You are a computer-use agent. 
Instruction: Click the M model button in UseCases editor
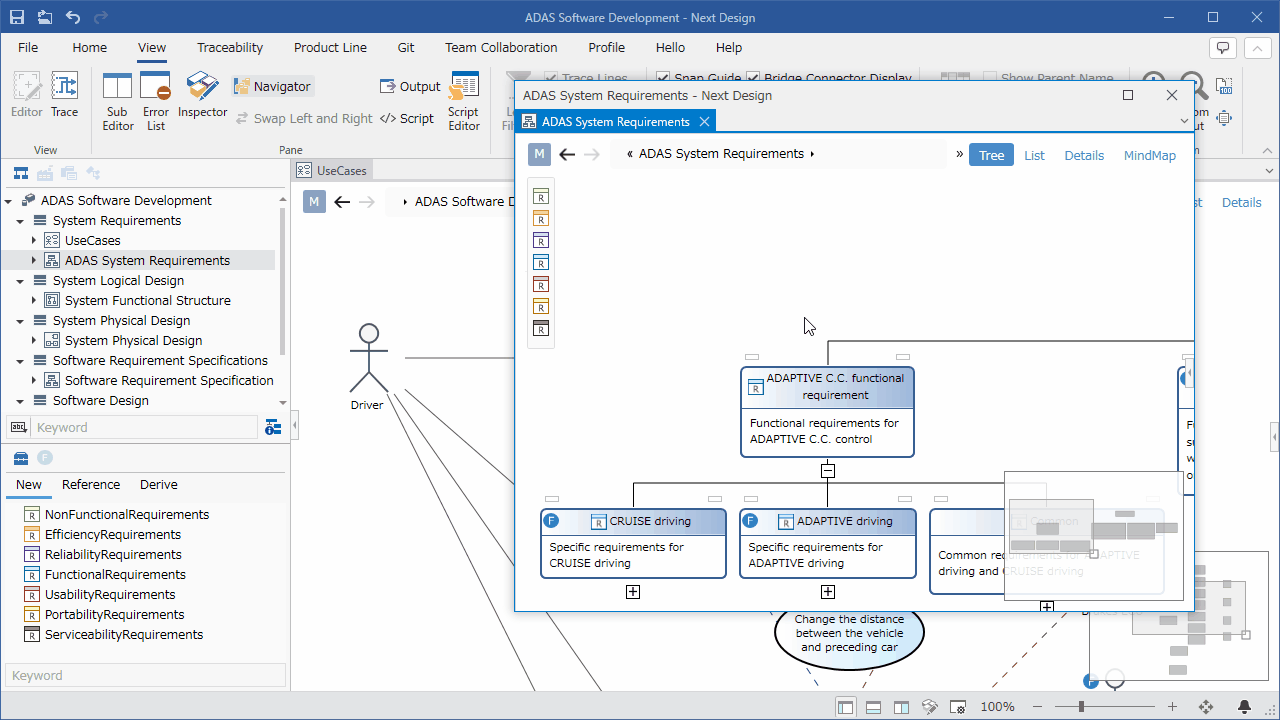point(314,202)
